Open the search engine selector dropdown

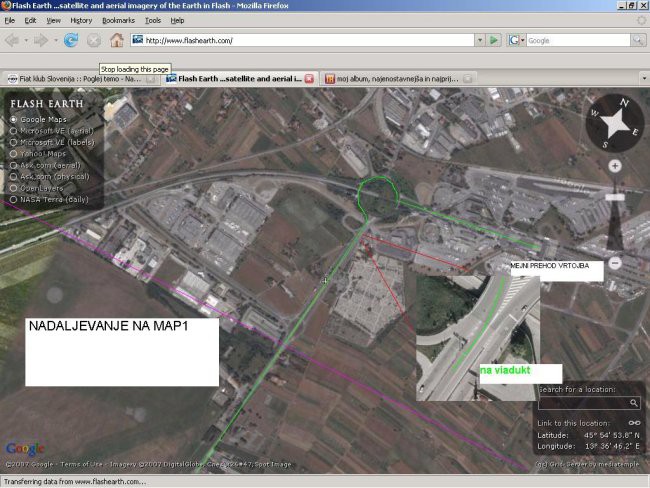[x=516, y=40]
